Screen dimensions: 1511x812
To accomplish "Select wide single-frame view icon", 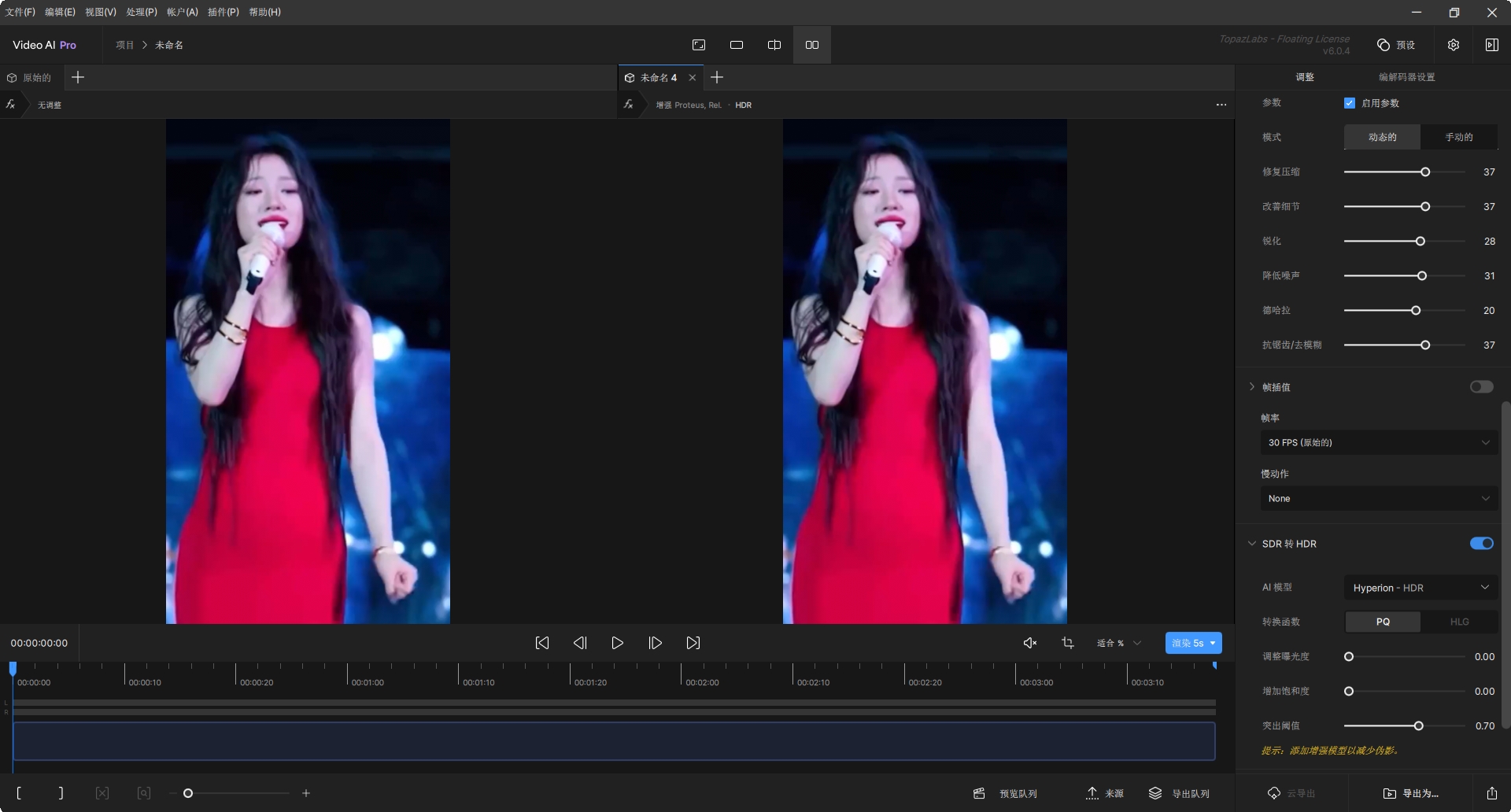I will click(x=737, y=45).
